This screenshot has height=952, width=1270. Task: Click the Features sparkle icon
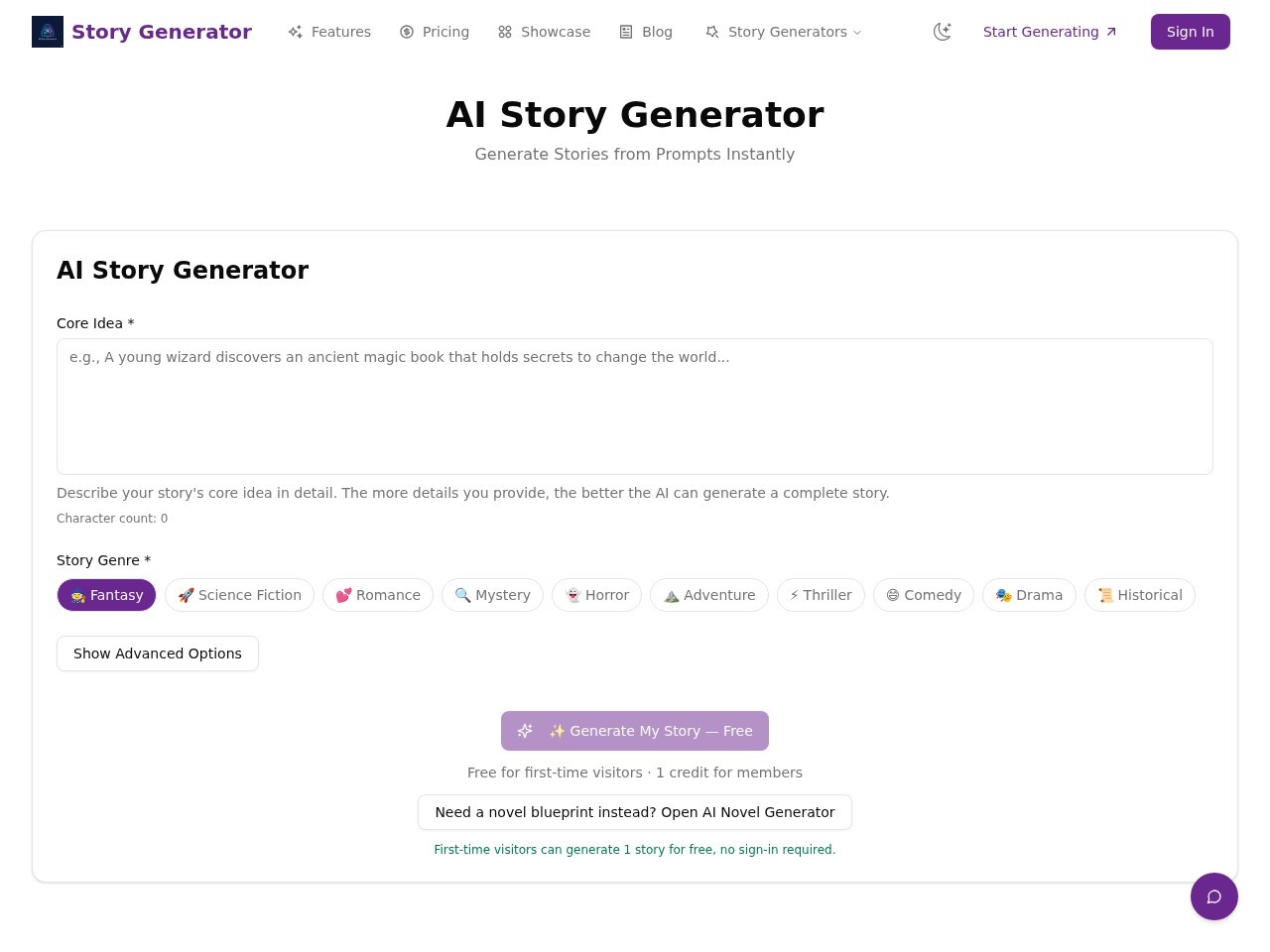point(296,32)
